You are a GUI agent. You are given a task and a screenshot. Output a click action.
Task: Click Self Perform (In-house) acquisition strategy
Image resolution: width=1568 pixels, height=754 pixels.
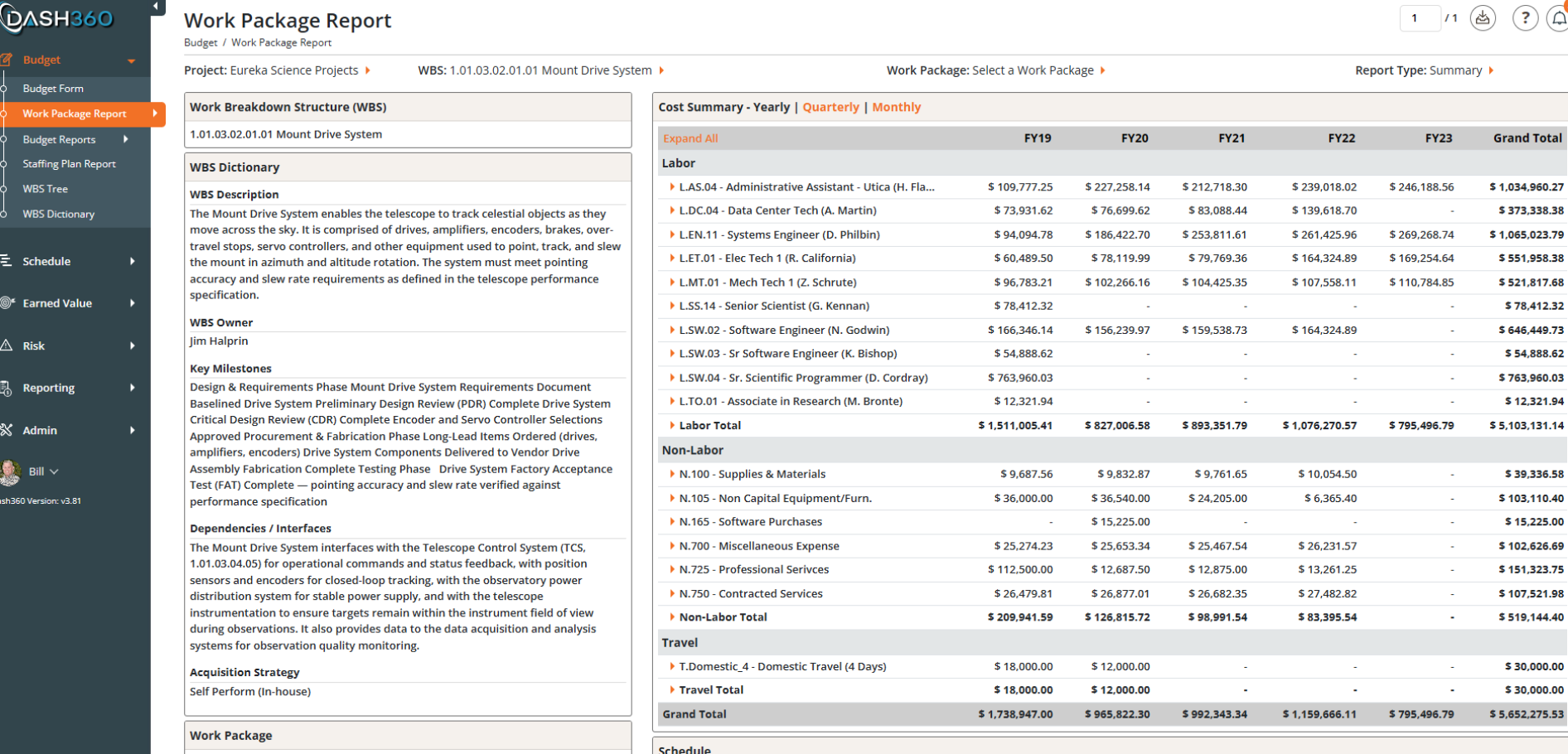250,692
